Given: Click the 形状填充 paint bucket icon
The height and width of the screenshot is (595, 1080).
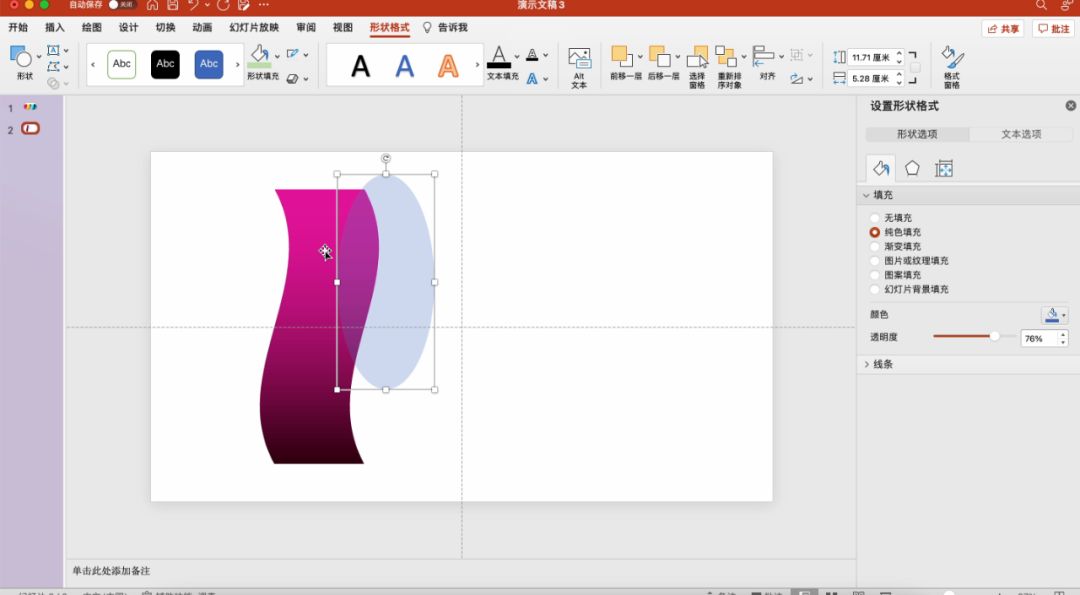Looking at the screenshot, I should coord(260,53).
